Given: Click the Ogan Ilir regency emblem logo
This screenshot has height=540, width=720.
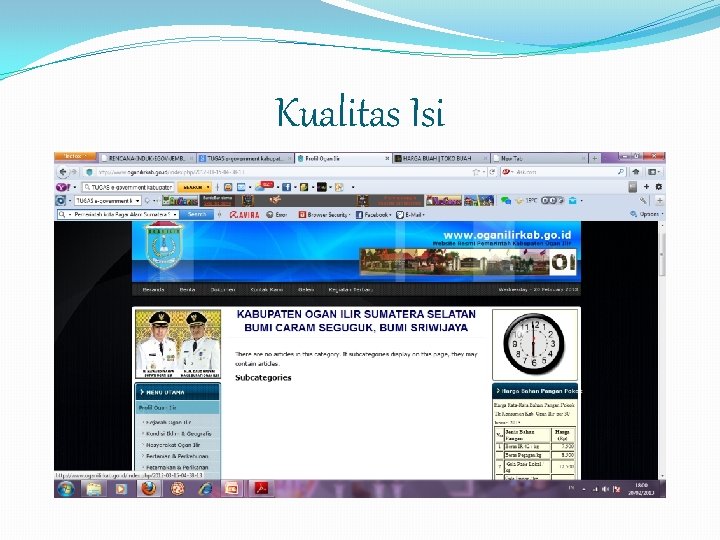Looking at the screenshot, I should click(x=164, y=246).
